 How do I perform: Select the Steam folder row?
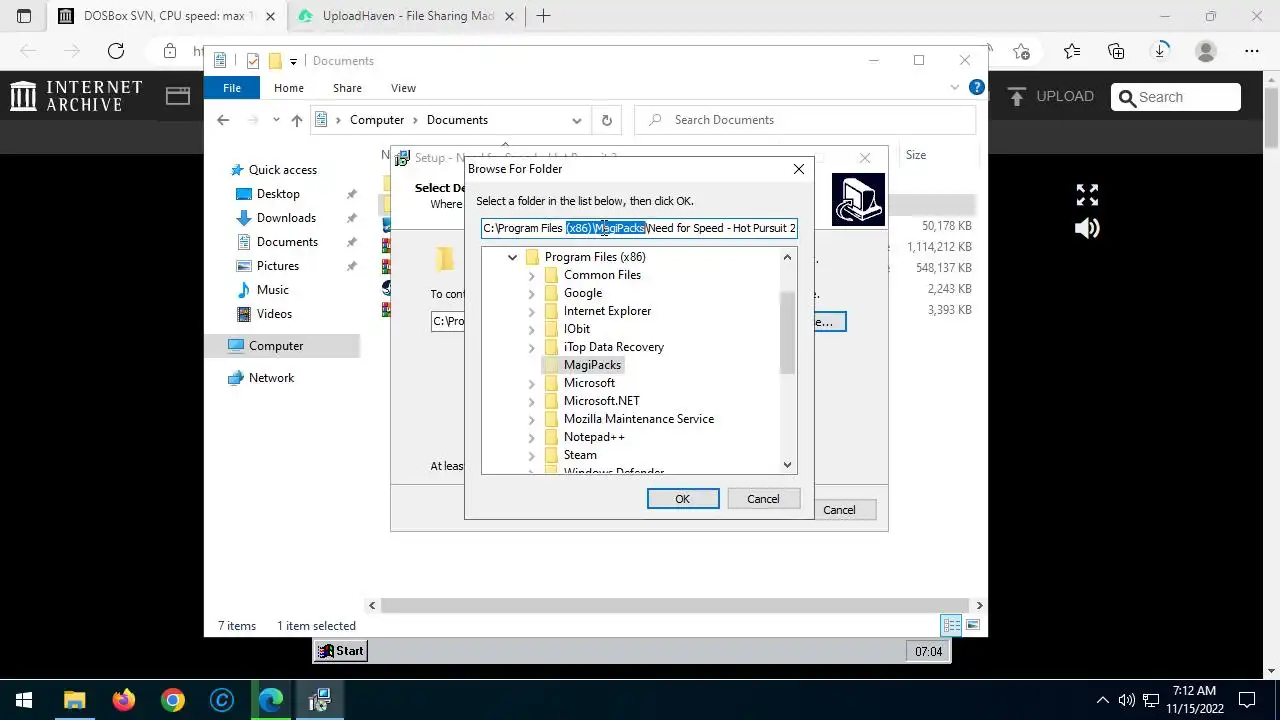(580, 455)
